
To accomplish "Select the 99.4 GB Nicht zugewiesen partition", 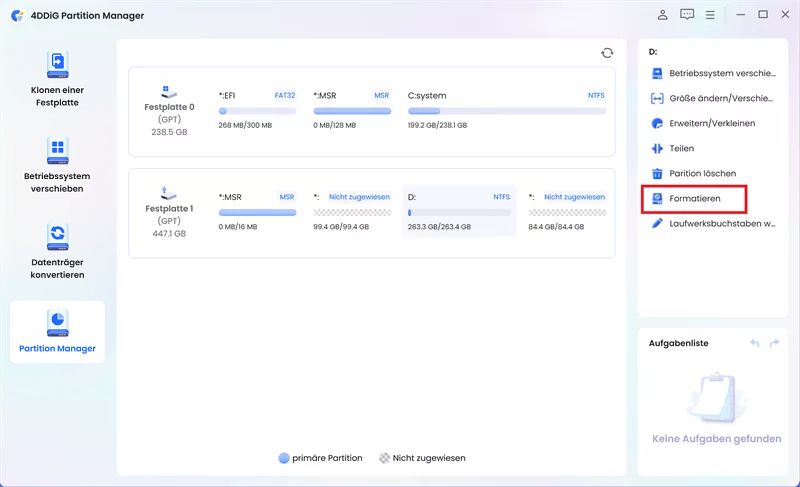I will (352, 212).
